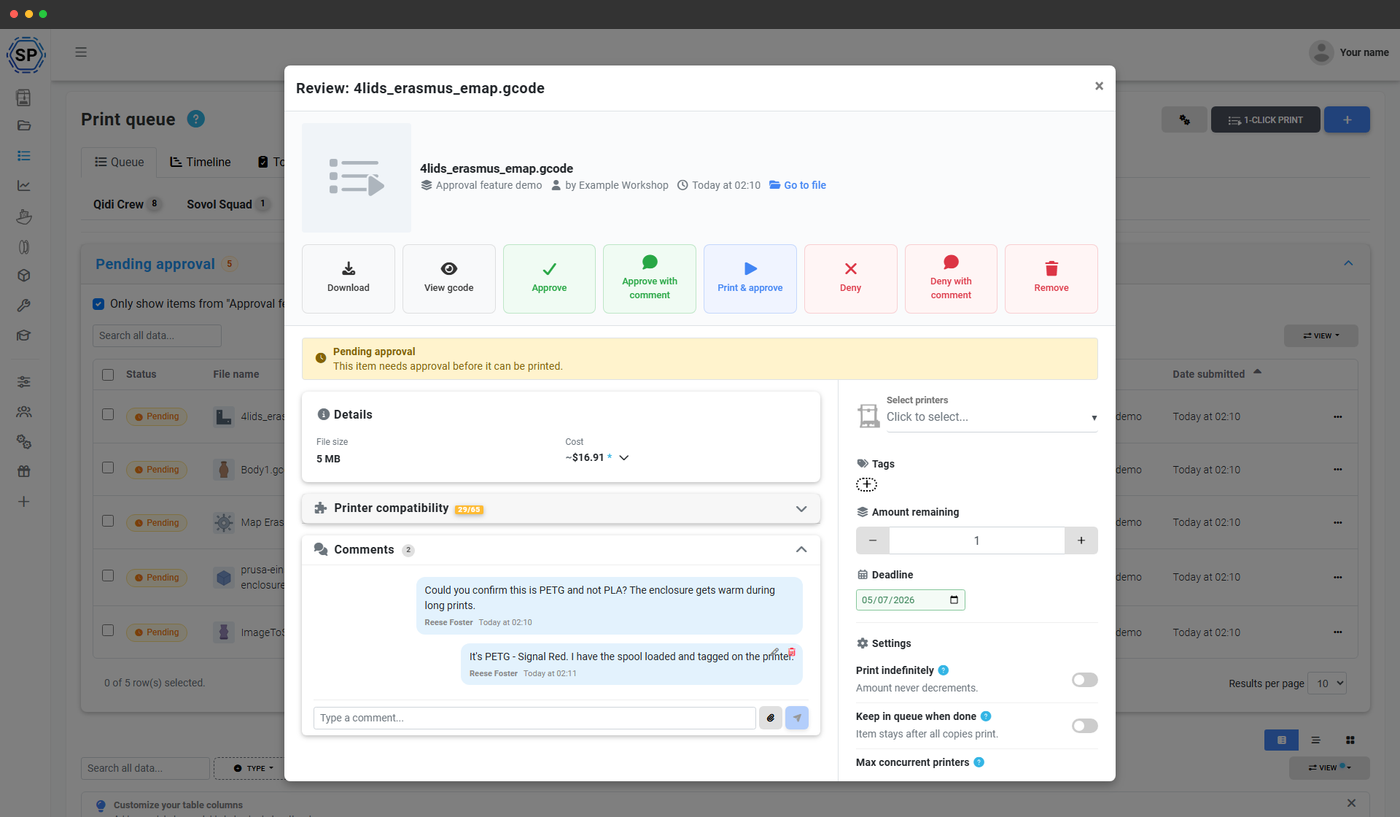
Task: Add a tag with the plus icon
Action: click(x=867, y=484)
